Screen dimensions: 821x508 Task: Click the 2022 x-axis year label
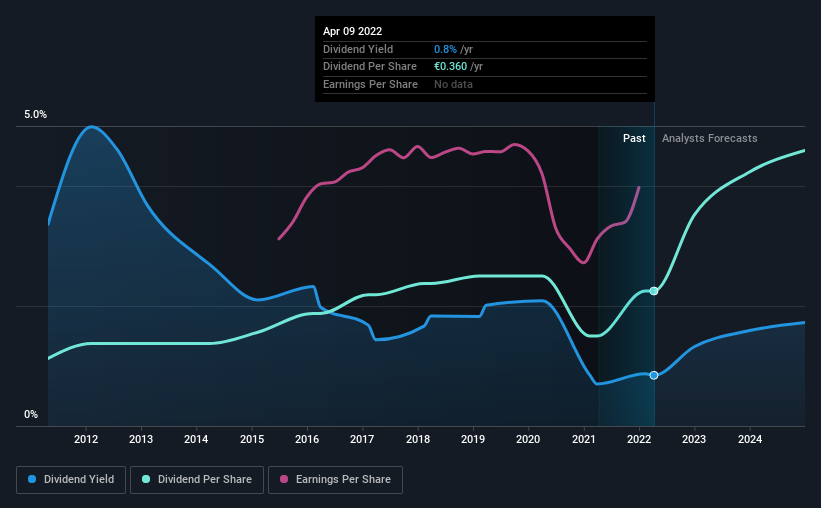(639, 439)
